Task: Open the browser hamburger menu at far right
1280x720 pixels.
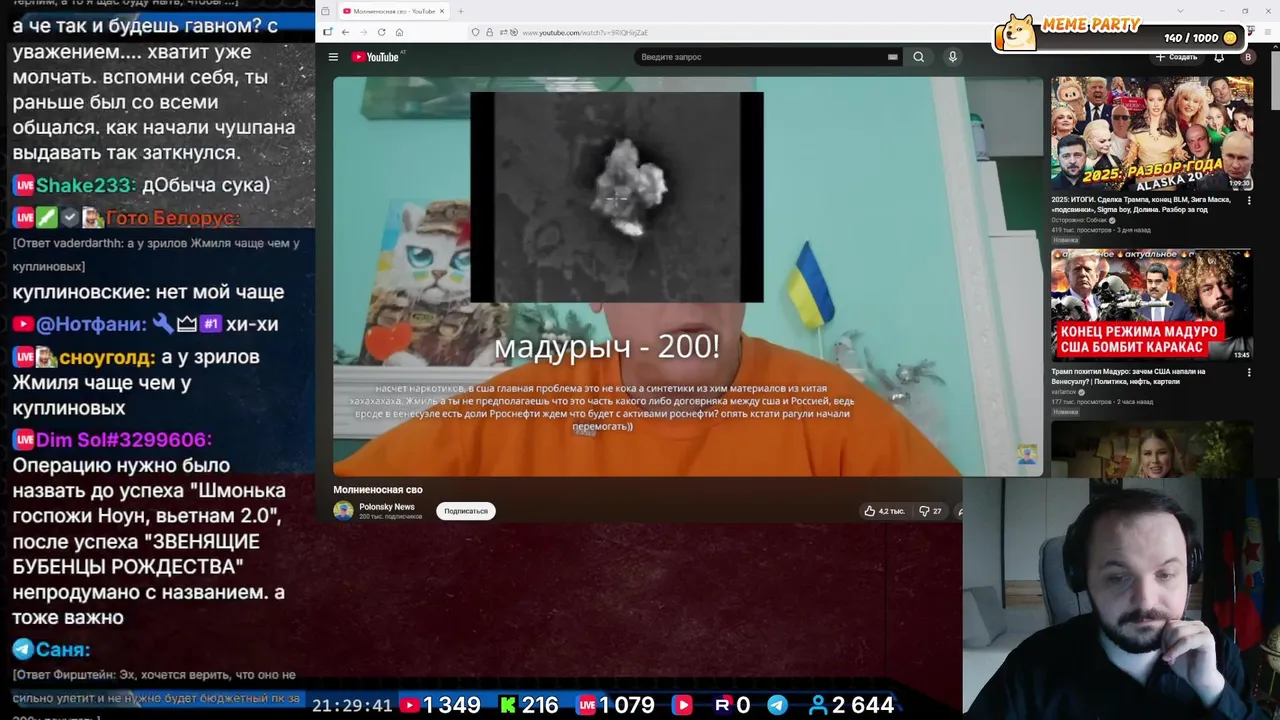Action: [1266, 32]
